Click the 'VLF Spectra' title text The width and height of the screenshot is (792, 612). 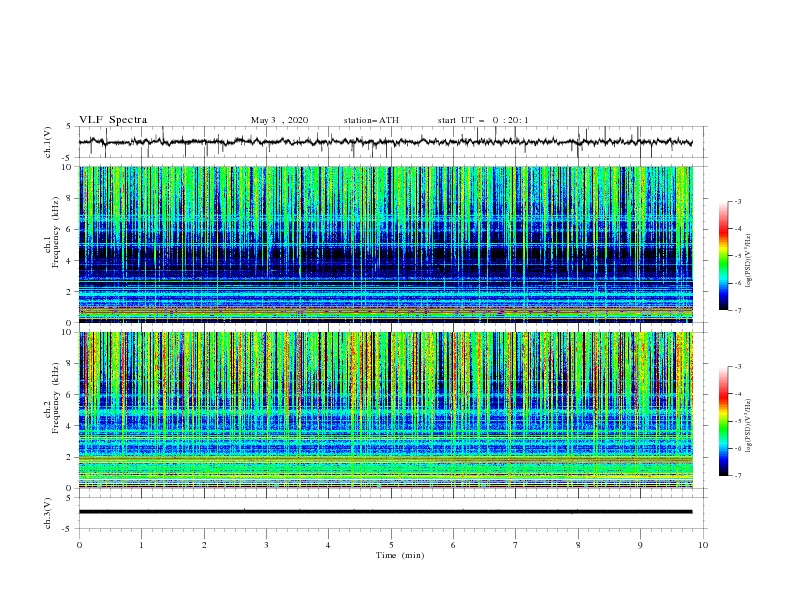pyautogui.click(x=113, y=120)
